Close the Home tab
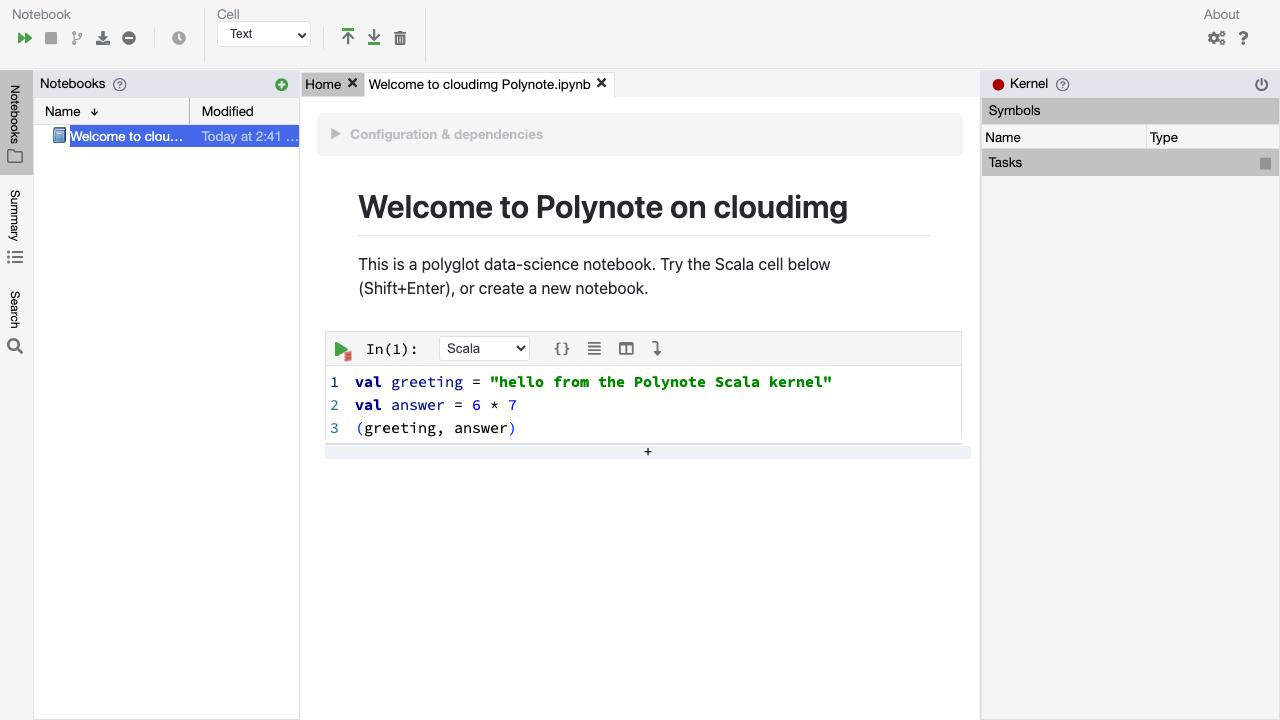1280x720 pixels. [x=352, y=83]
